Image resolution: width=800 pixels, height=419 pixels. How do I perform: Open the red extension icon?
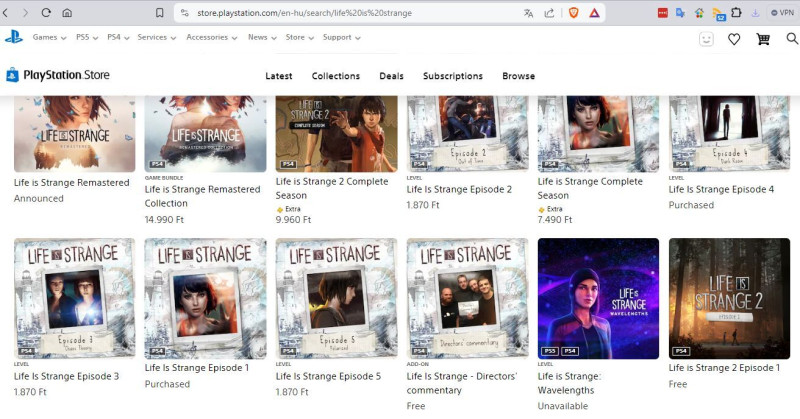pyautogui.click(x=663, y=13)
